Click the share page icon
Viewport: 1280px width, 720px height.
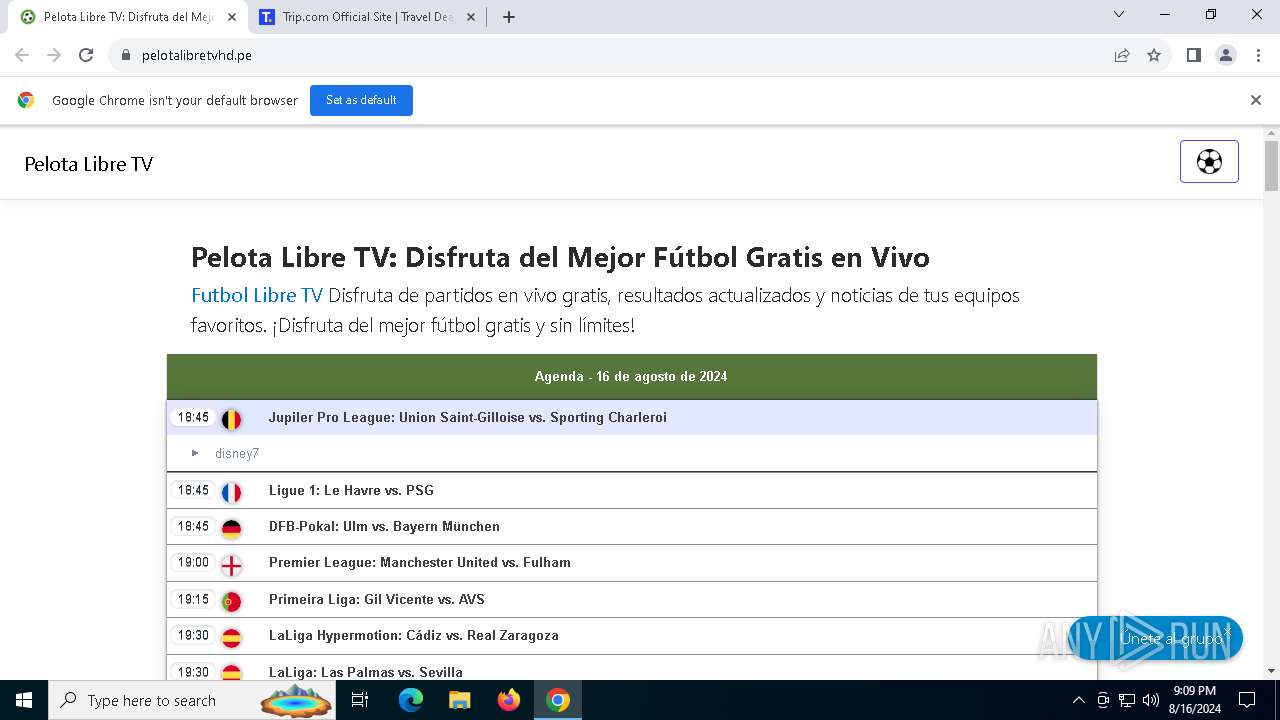coord(1122,55)
